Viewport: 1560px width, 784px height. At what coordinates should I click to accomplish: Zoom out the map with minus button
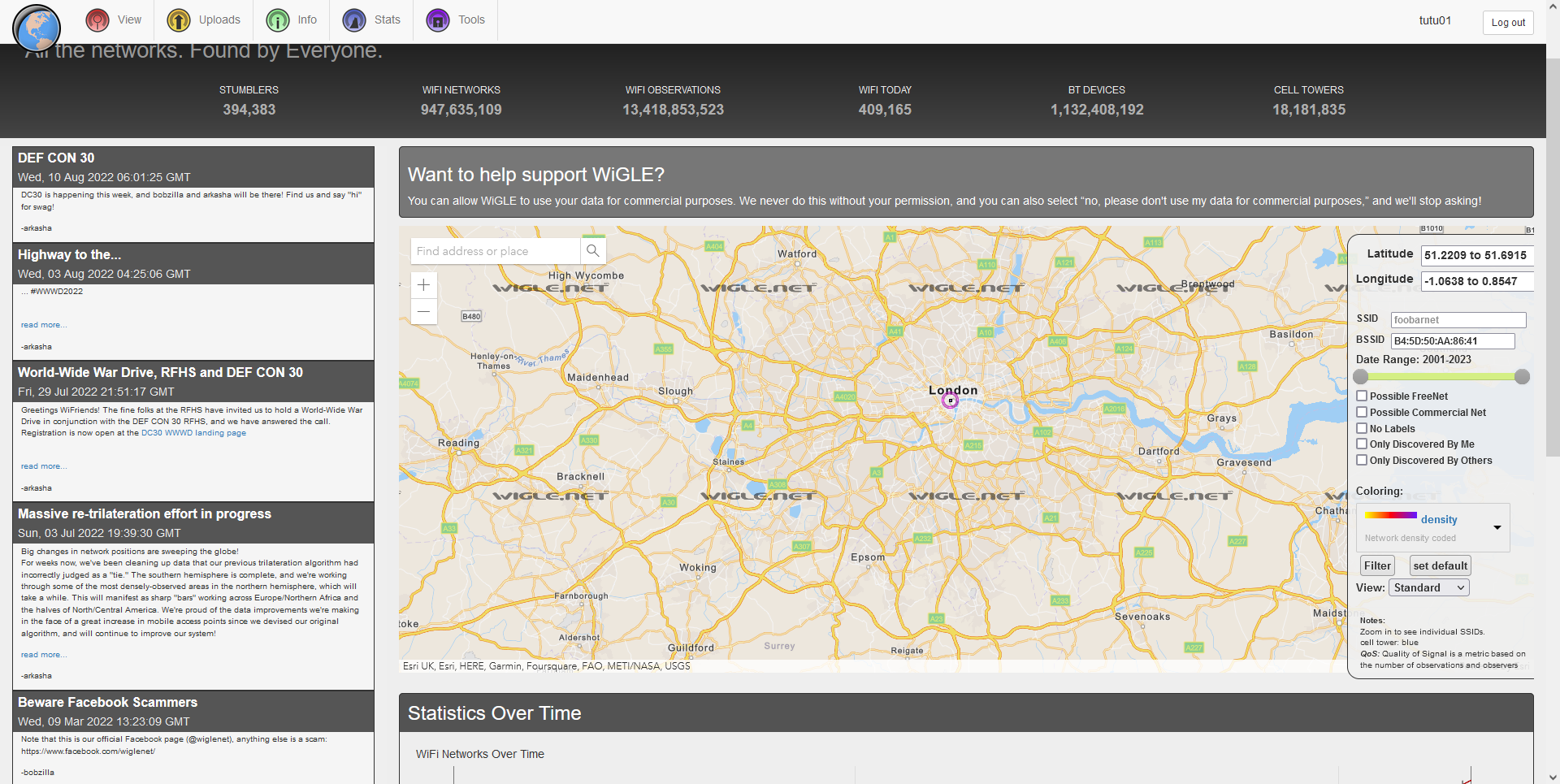(424, 311)
